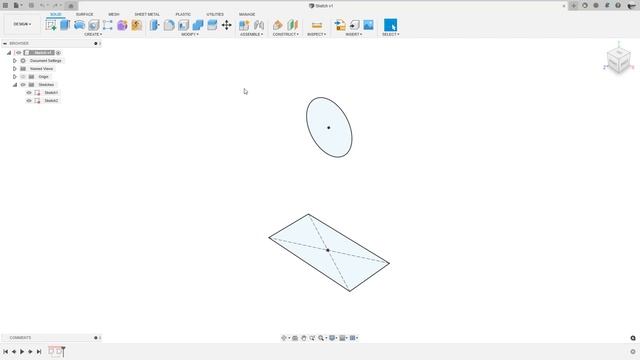Toggle visibility of the Origin folder

click(23, 77)
